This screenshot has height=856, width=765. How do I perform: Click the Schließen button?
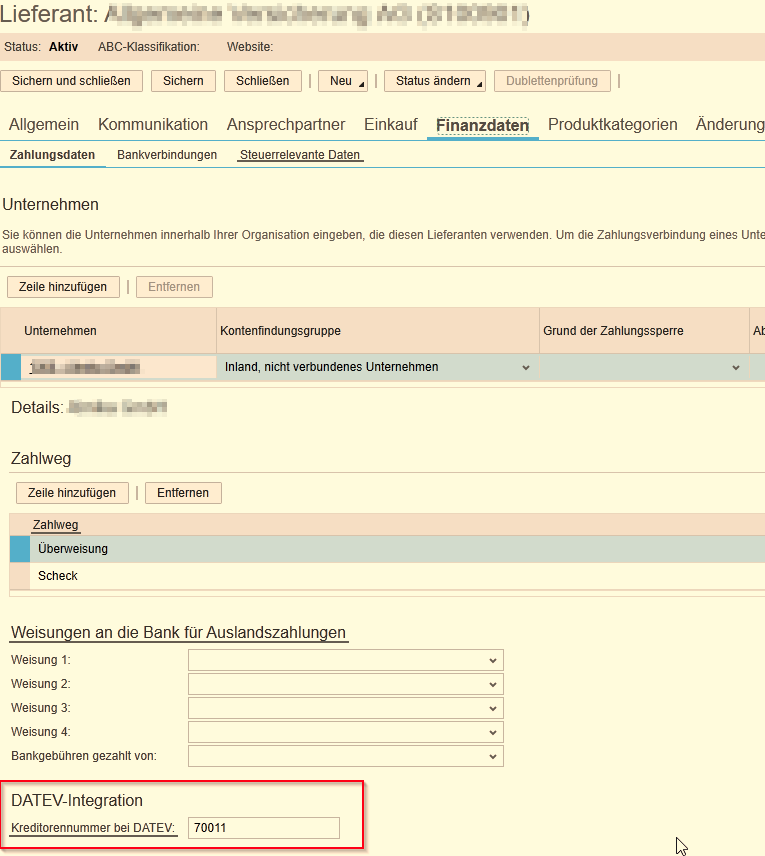click(x=263, y=81)
